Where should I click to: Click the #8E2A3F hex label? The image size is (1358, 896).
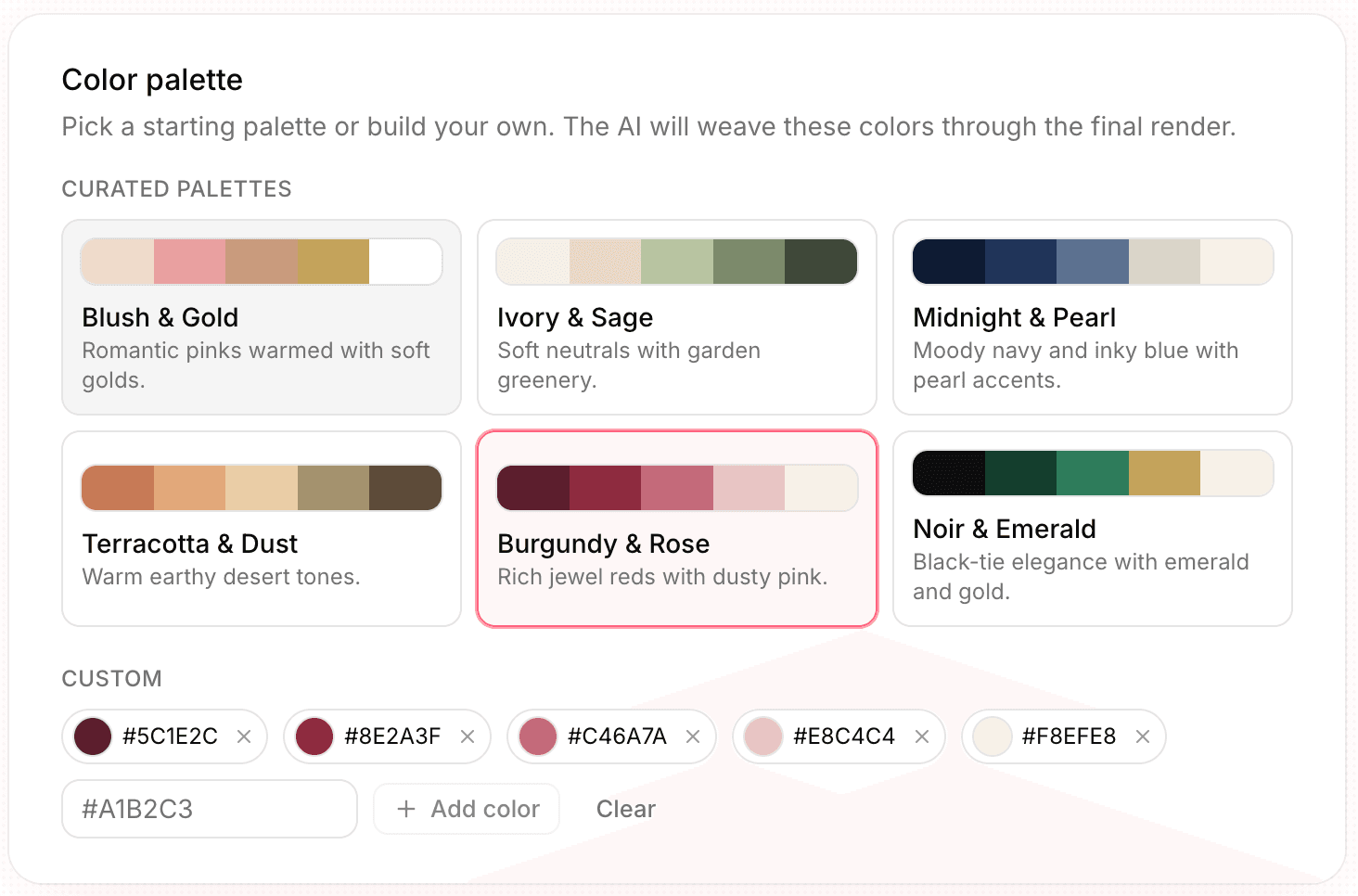pos(392,736)
